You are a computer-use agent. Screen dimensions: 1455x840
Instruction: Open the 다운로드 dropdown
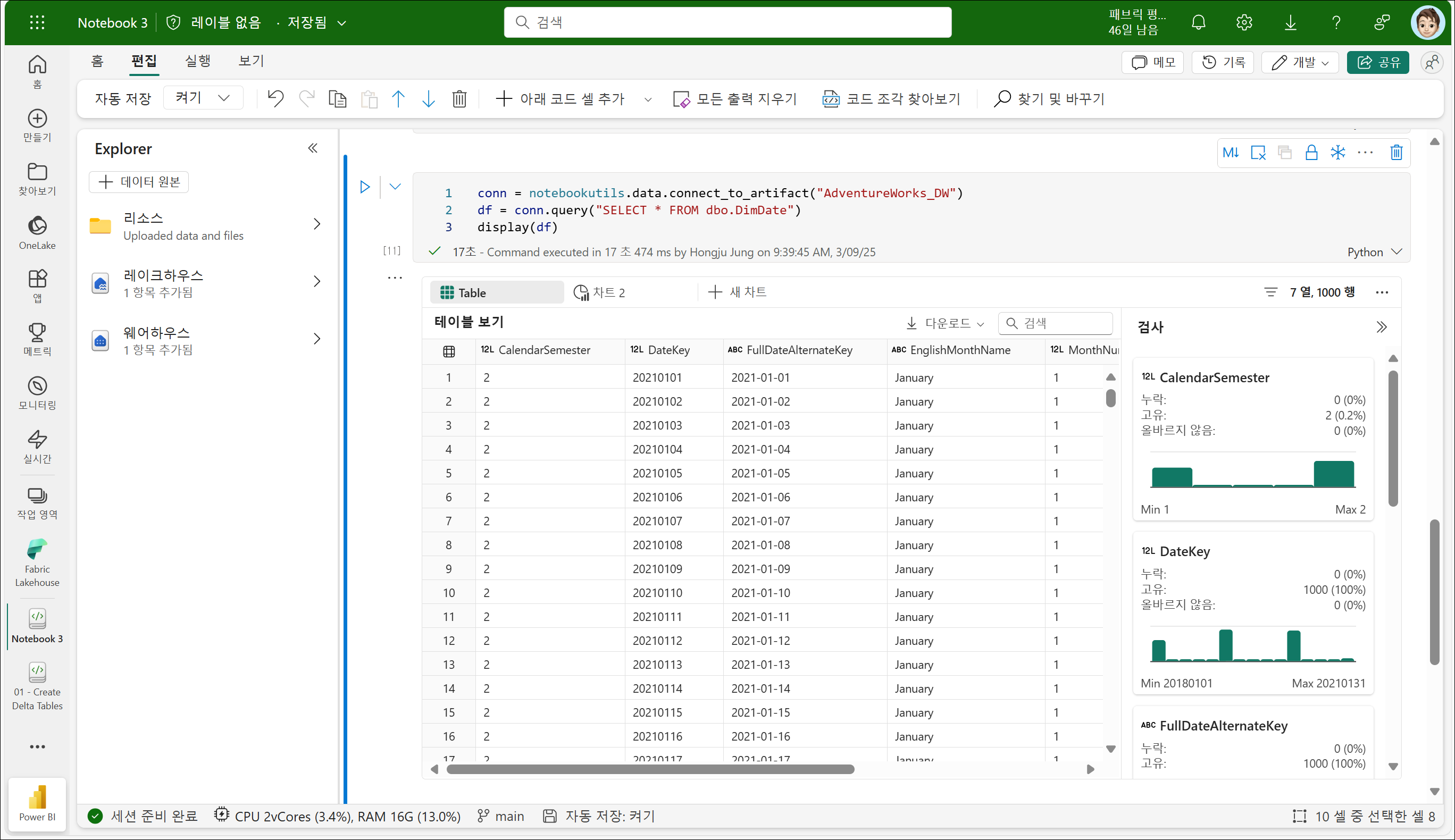946,324
